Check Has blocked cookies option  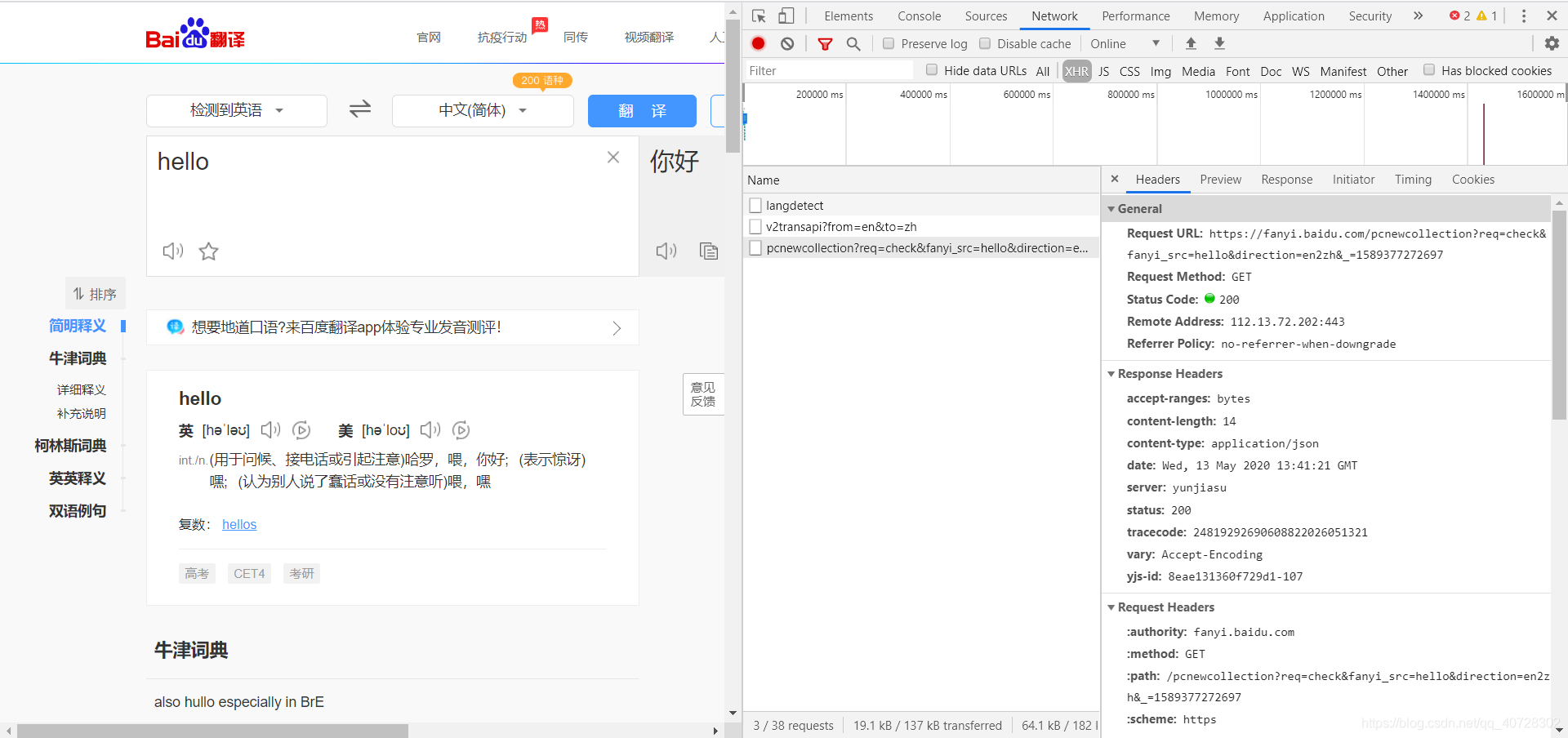(x=1429, y=70)
